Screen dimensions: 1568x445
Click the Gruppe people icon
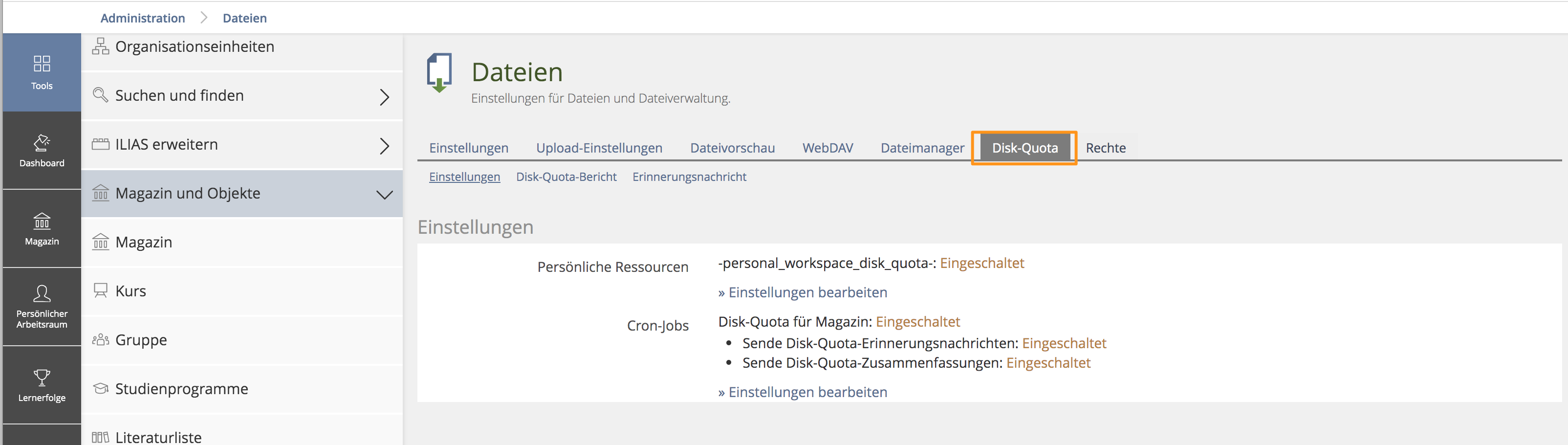click(x=100, y=340)
